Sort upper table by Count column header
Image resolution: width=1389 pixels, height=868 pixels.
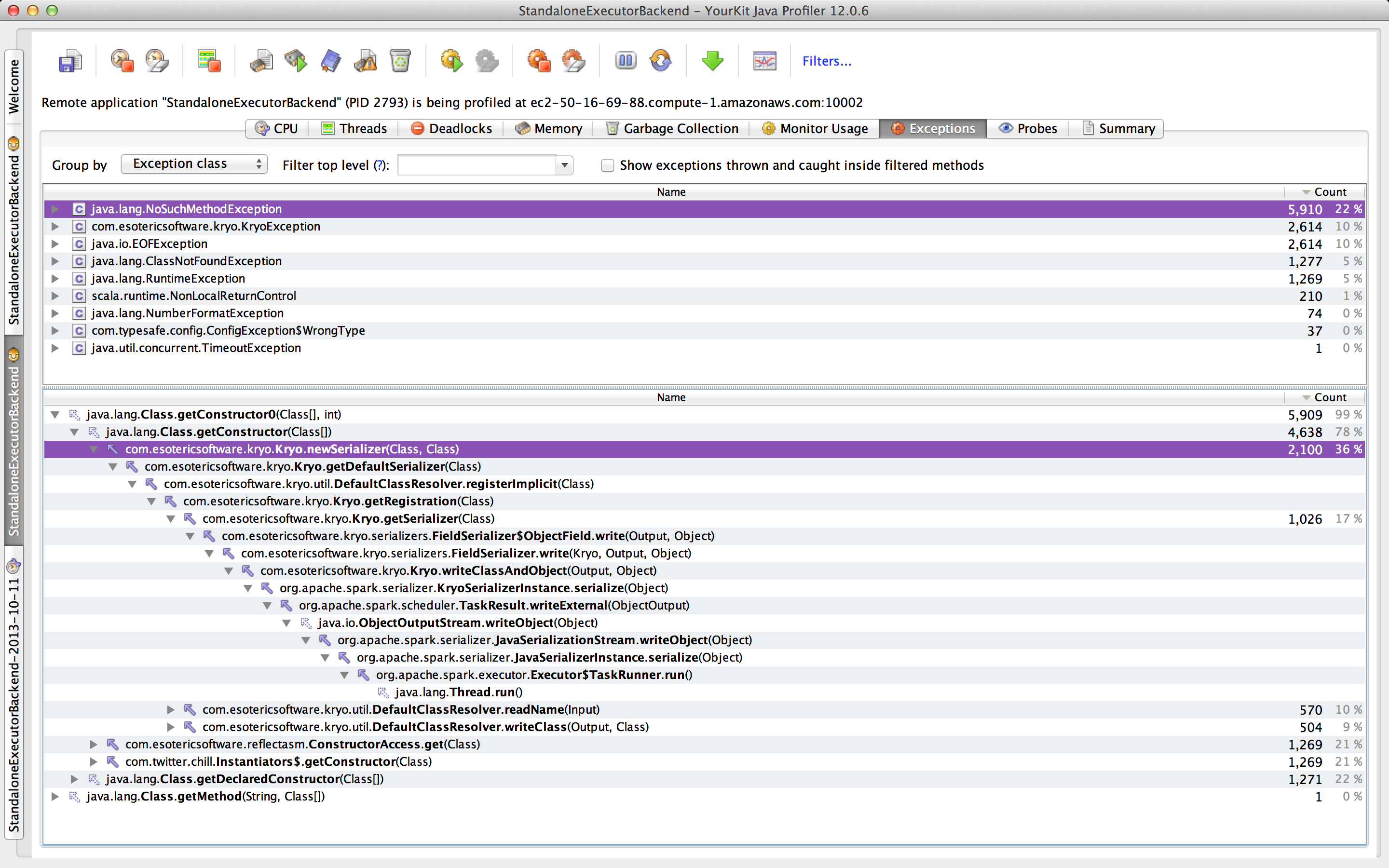(x=1324, y=192)
